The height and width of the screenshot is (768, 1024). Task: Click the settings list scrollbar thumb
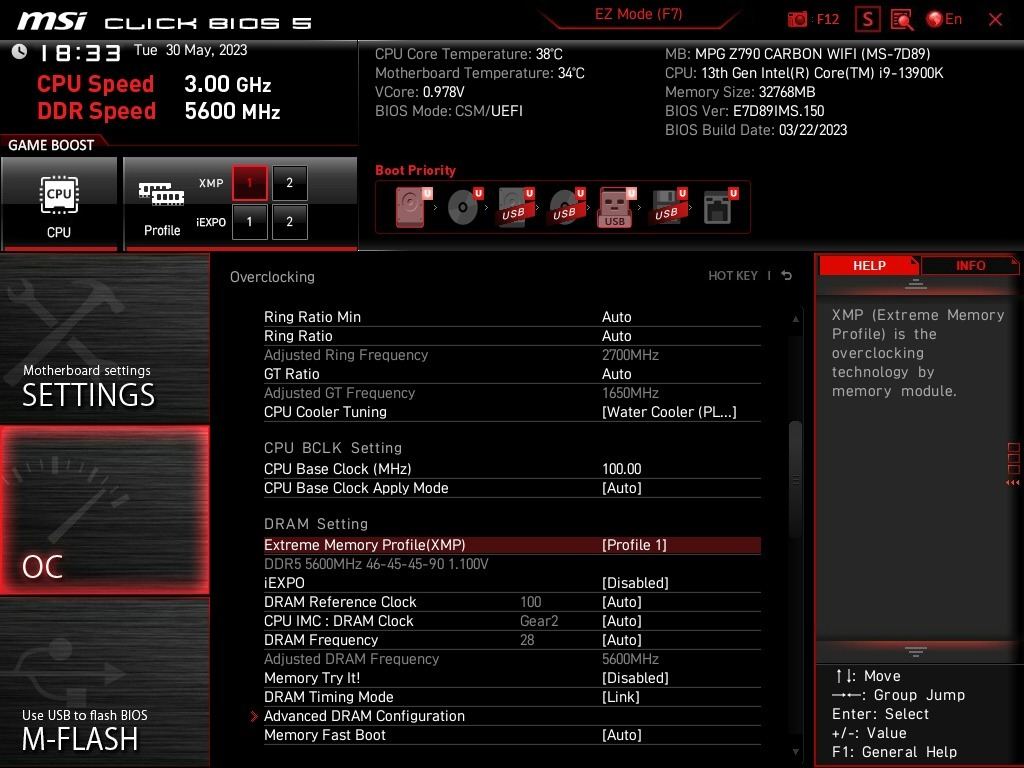[x=795, y=480]
